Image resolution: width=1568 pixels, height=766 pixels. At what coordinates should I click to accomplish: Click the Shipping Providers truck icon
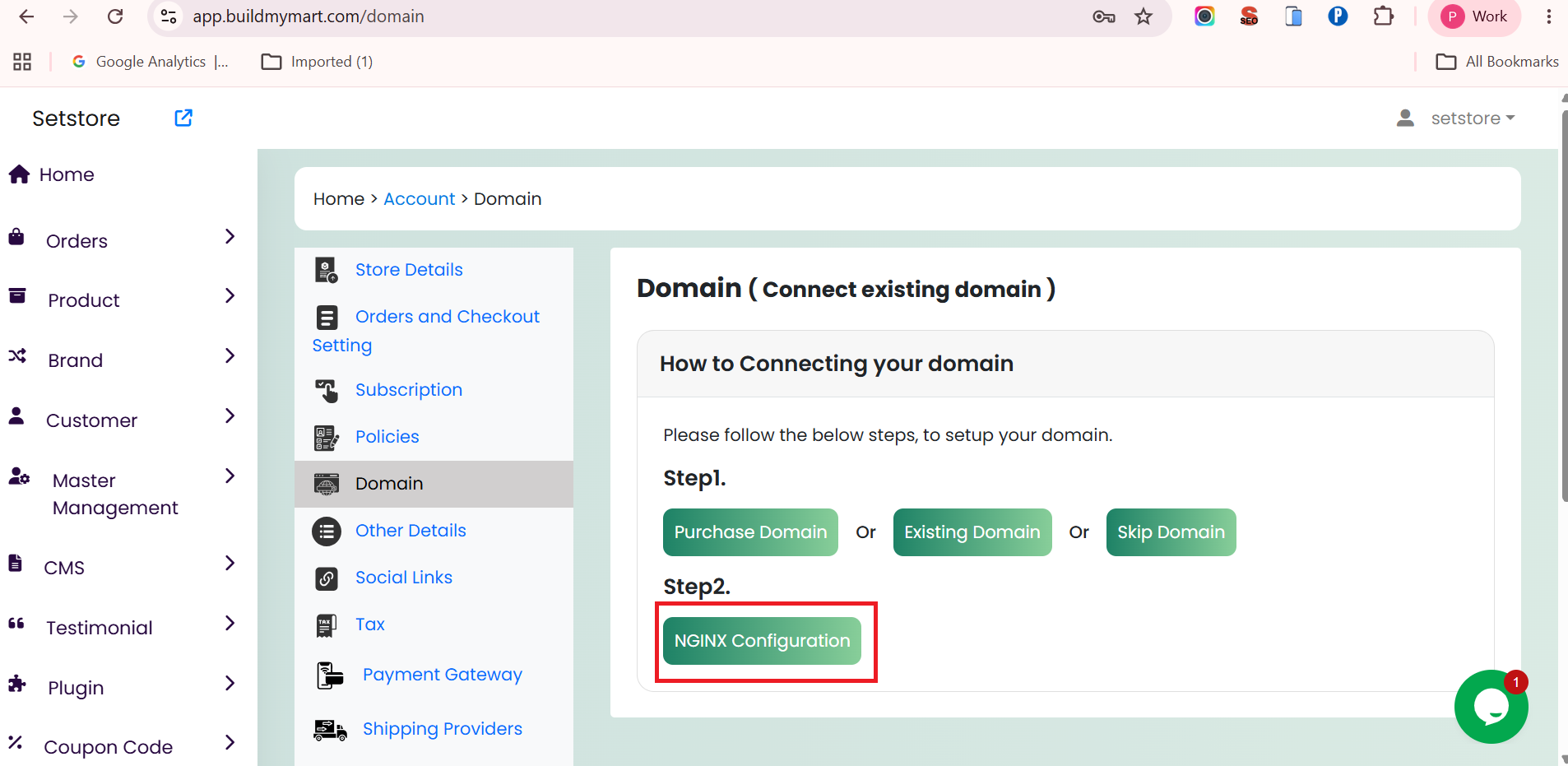pyautogui.click(x=331, y=730)
